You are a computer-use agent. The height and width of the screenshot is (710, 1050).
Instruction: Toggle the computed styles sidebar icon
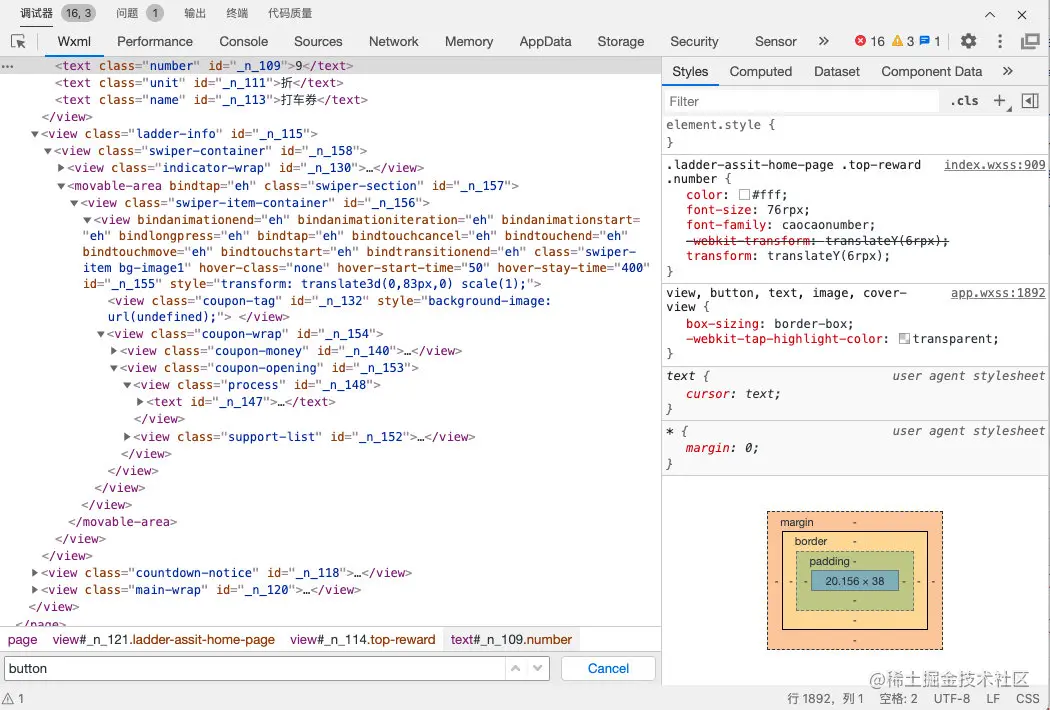coord(1030,101)
